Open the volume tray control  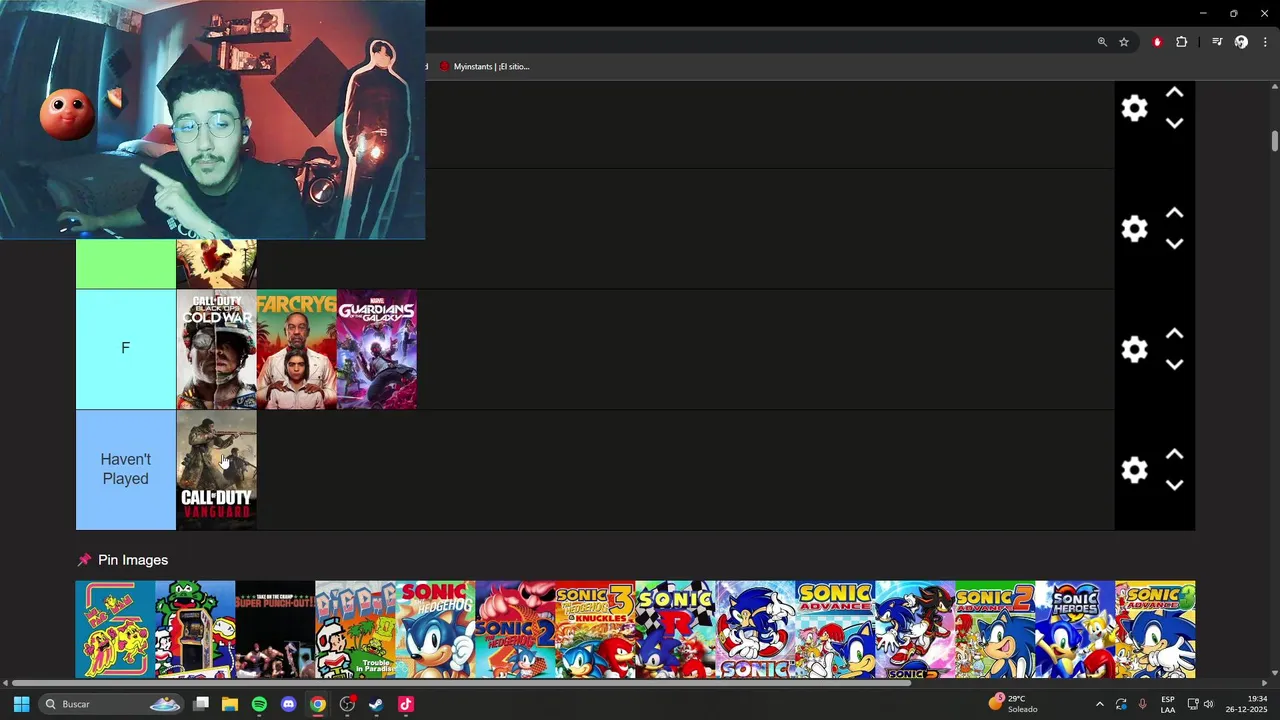[1208, 704]
